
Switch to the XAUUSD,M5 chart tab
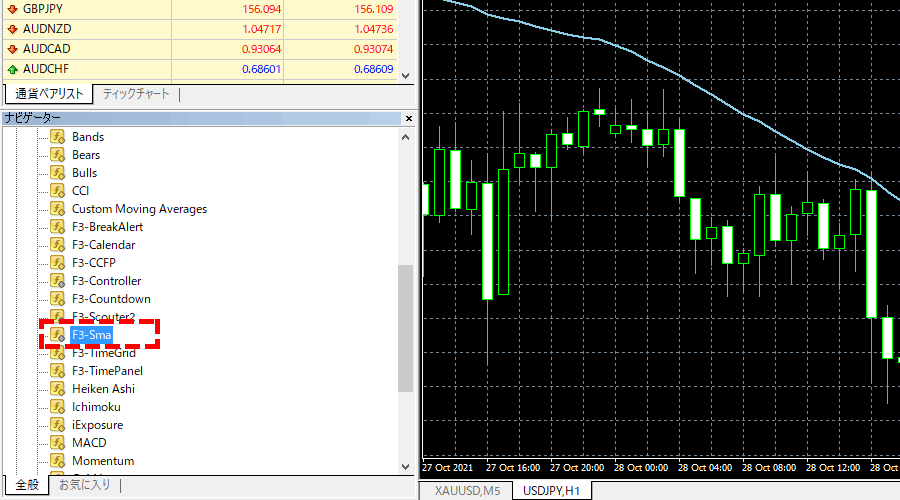click(x=467, y=490)
